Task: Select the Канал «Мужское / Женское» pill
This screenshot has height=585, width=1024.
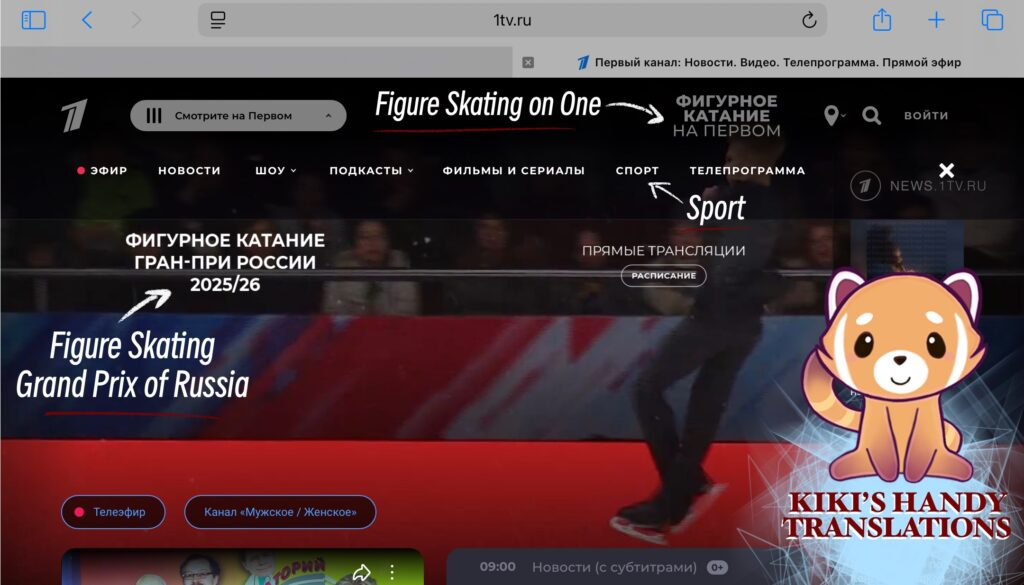Action: [x=280, y=512]
